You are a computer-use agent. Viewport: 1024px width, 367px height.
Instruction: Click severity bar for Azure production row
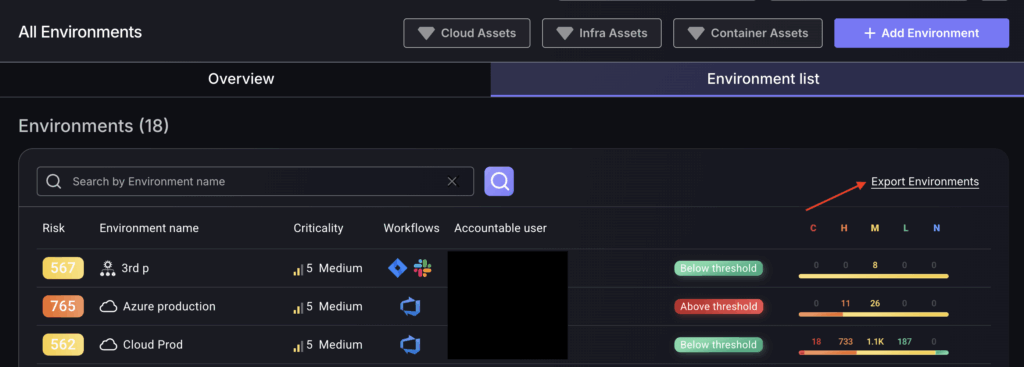pos(873,315)
